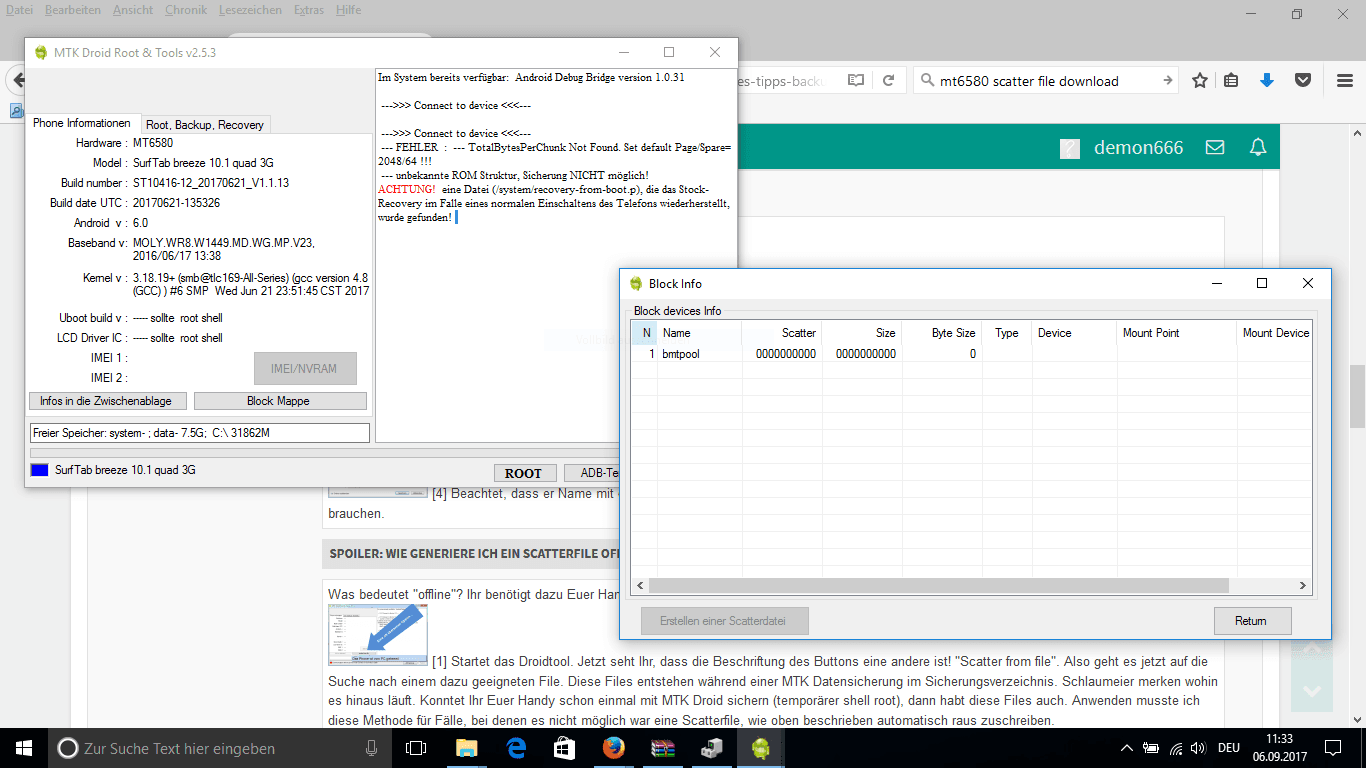Open the Bearbeiten menu
Screen dimensions: 1366x768
click(72, 10)
